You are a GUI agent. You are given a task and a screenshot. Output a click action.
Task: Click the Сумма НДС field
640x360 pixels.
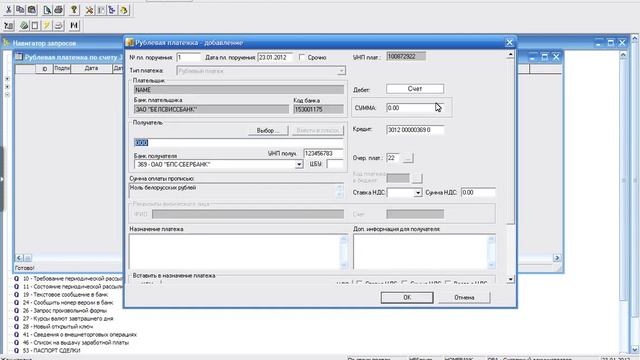click(478, 192)
